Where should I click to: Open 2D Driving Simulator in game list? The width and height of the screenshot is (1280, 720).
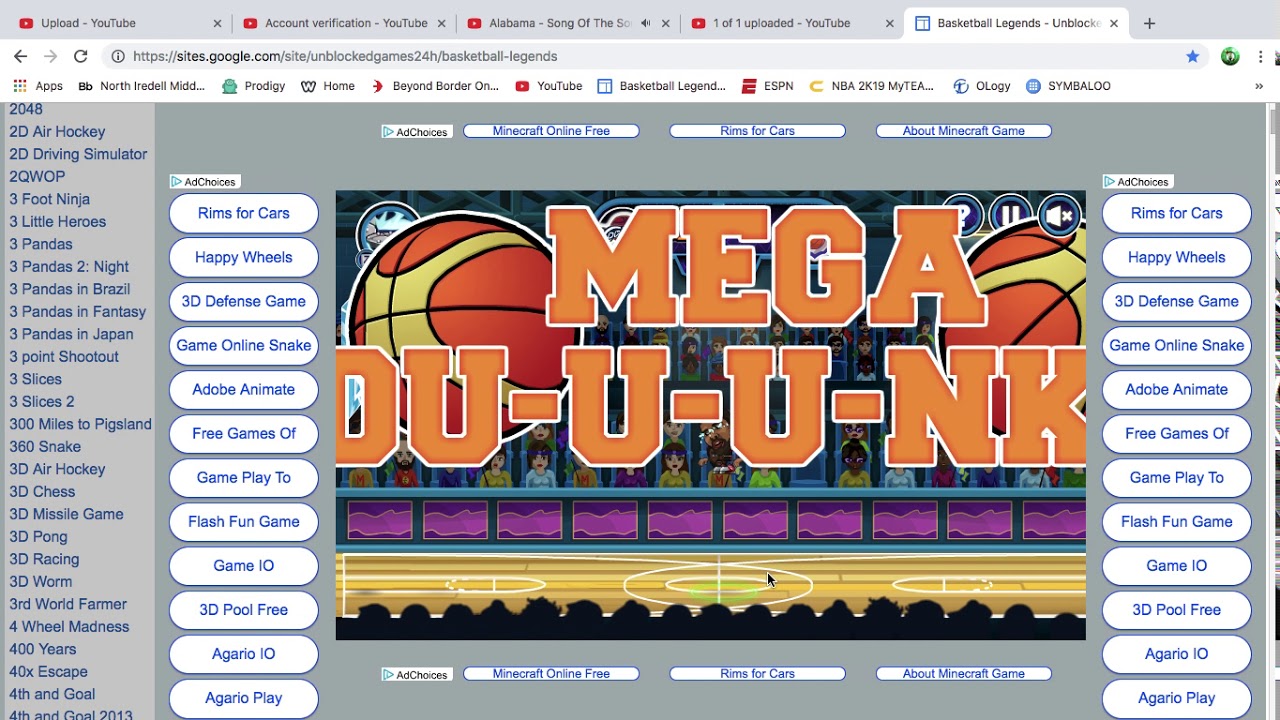click(78, 154)
